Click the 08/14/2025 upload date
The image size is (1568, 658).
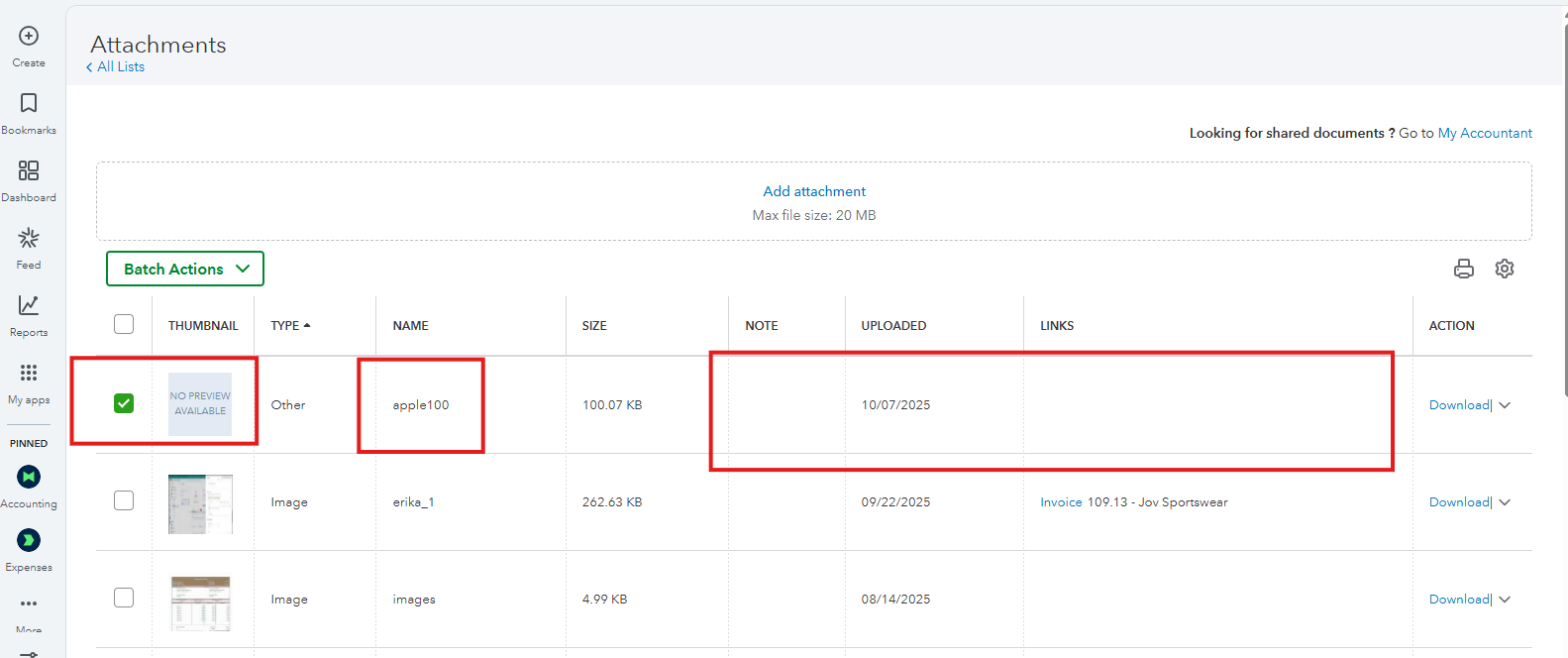895,600
